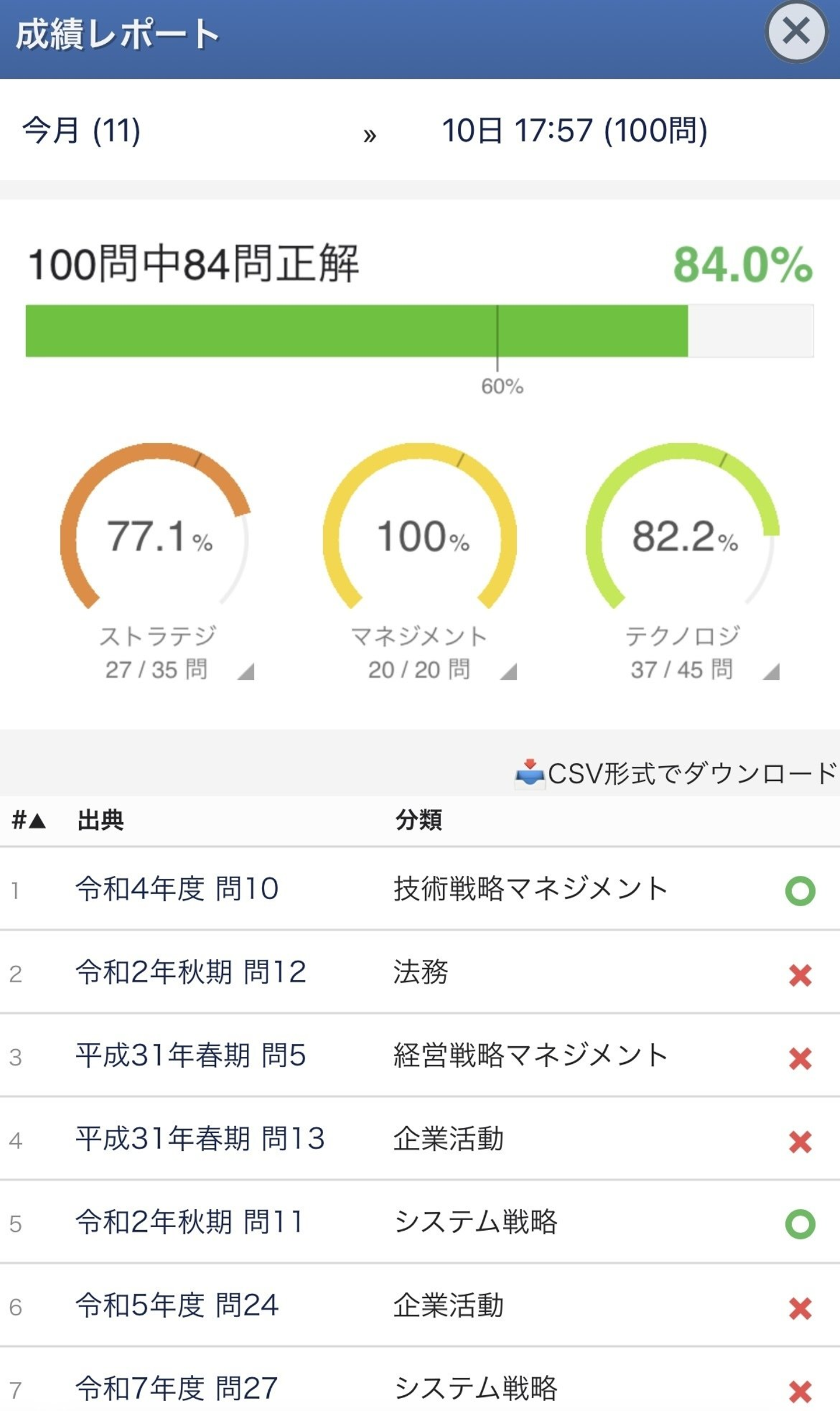Click CSV形式でダウンロード link
This screenshot has height=1411, width=840.
[692, 774]
